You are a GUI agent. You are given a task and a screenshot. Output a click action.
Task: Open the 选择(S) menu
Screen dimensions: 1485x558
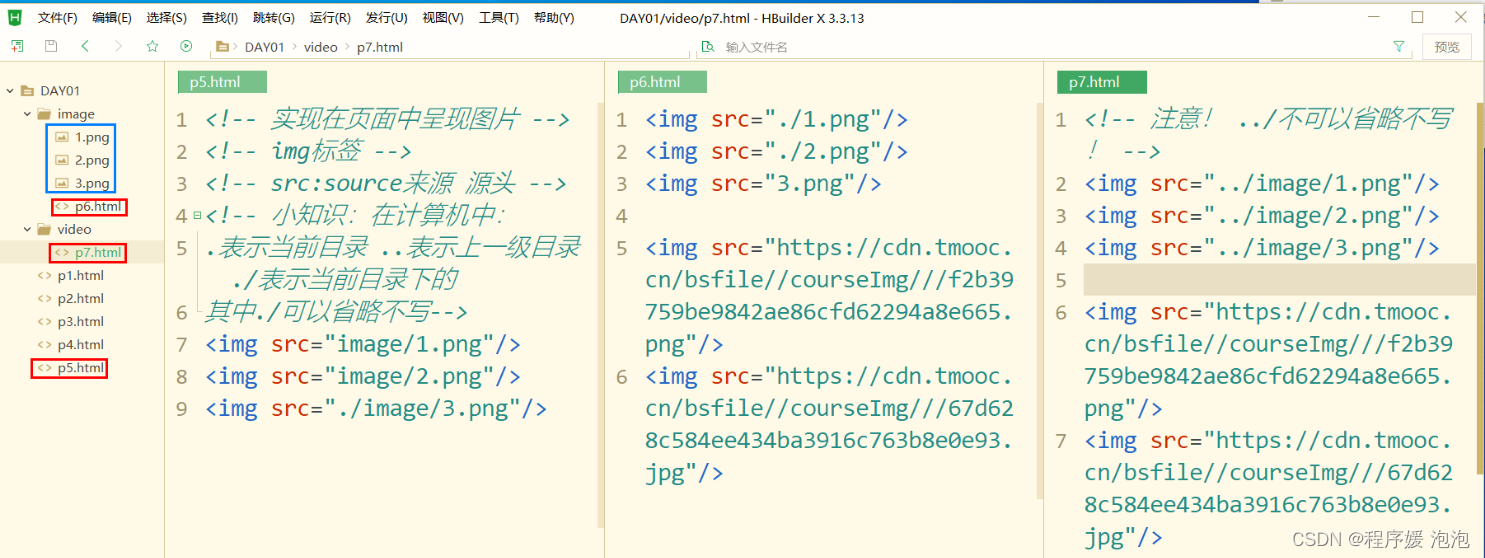pos(166,18)
